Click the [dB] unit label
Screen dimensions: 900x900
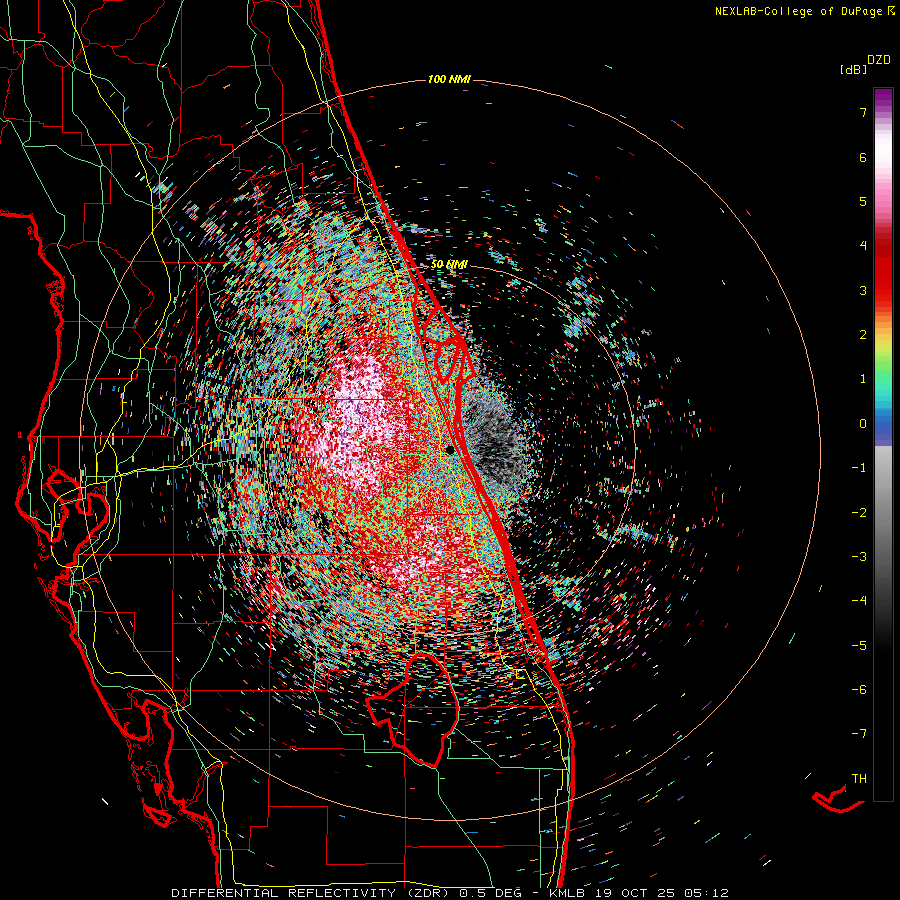coord(853,69)
